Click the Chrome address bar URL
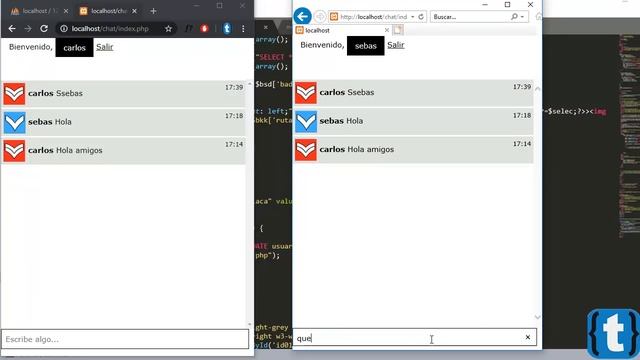640x360 pixels. (x=110, y=29)
